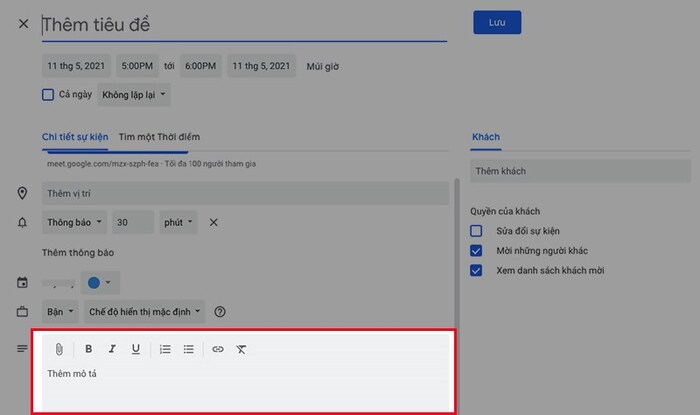
Task: Open the Không lặp lại dropdown
Action: coord(133,95)
